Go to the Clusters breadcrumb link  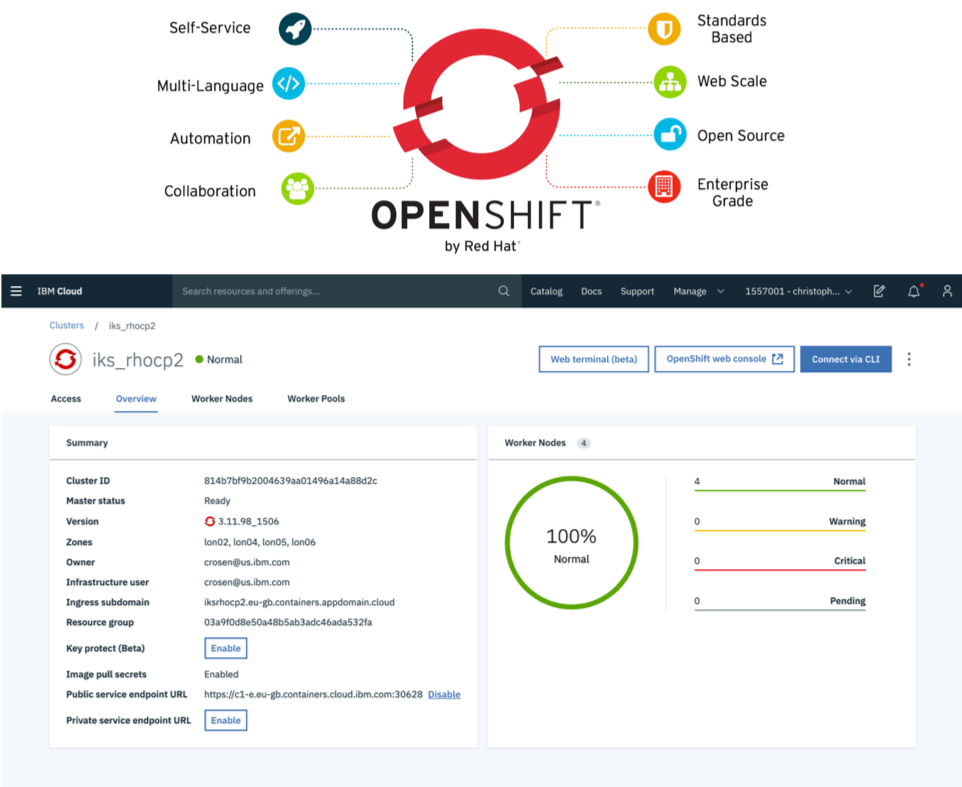[66, 325]
